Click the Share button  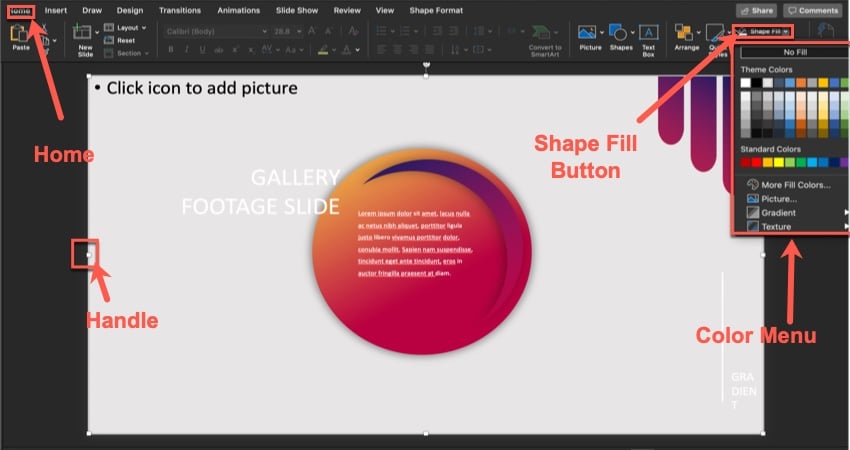pos(756,10)
